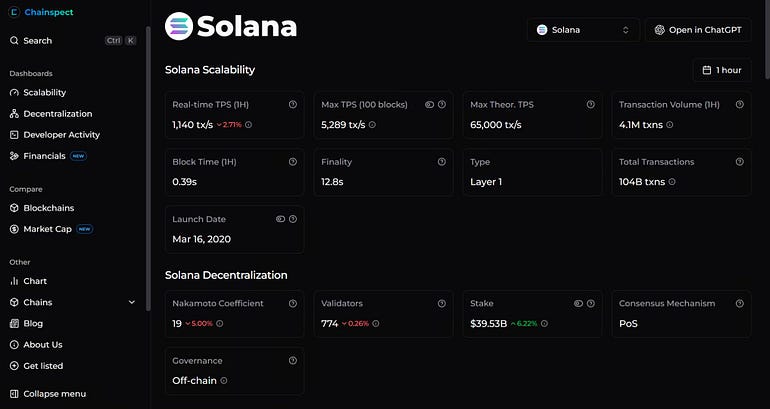Click the help icon on Nakamoto Coefficient card
This screenshot has height=409, width=770.
pyautogui.click(x=293, y=303)
